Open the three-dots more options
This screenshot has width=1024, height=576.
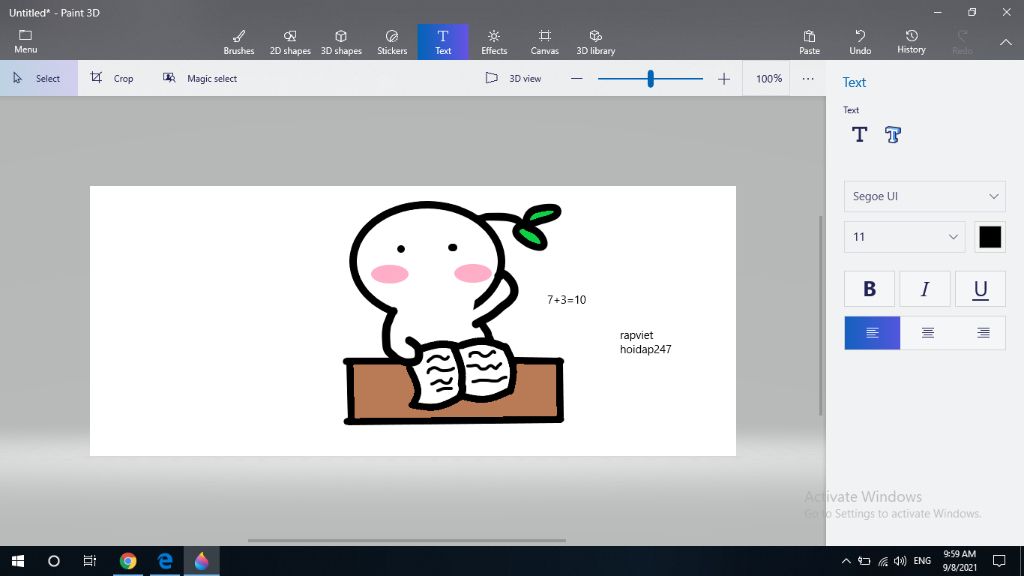coord(808,78)
